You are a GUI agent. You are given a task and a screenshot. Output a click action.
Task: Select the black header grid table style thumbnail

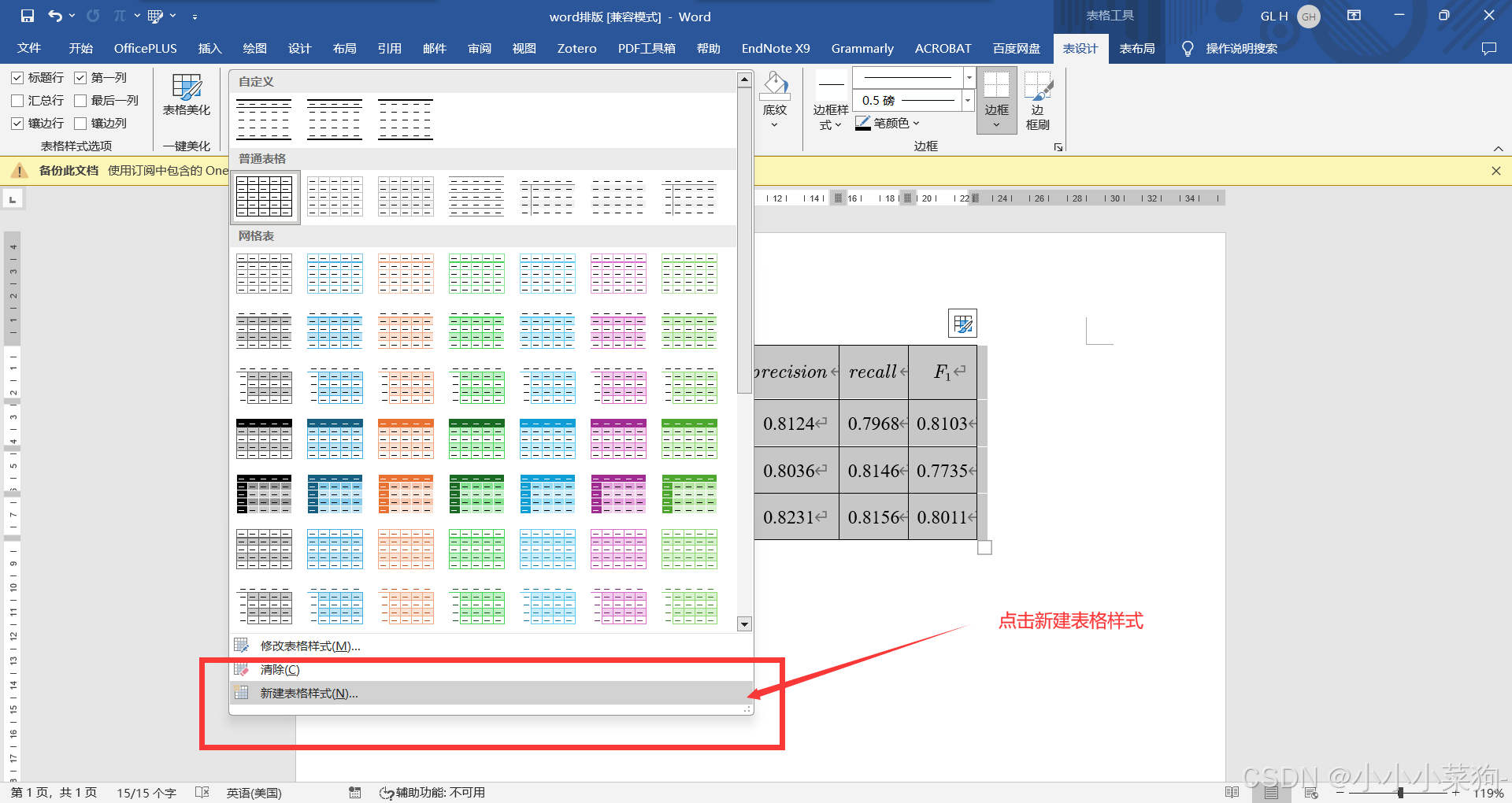(x=264, y=439)
